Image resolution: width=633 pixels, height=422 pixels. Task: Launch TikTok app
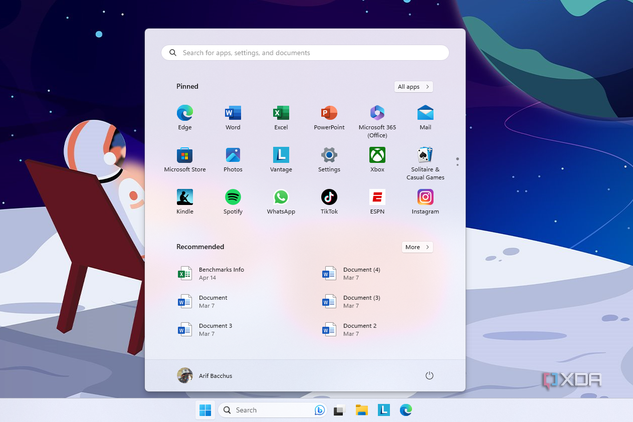(x=329, y=202)
